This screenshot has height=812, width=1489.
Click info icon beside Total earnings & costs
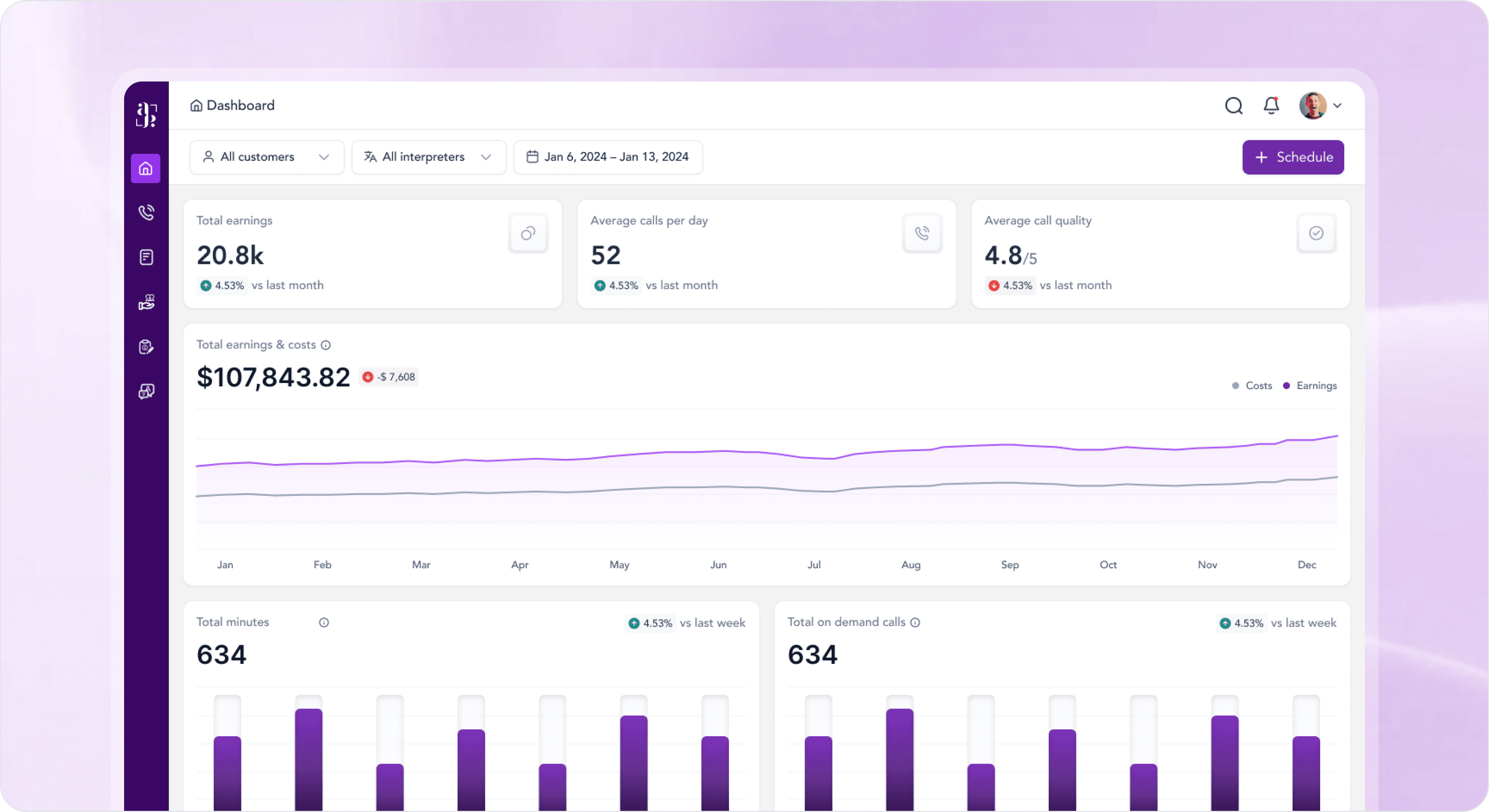click(x=326, y=345)
